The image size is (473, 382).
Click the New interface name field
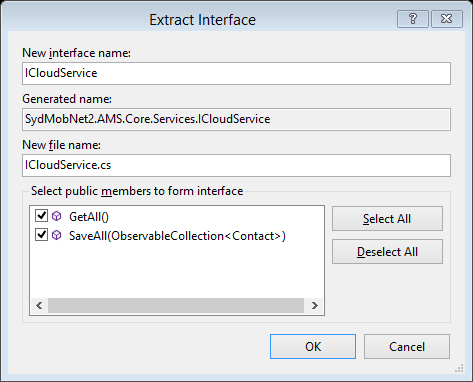click(x=236, y=73)
